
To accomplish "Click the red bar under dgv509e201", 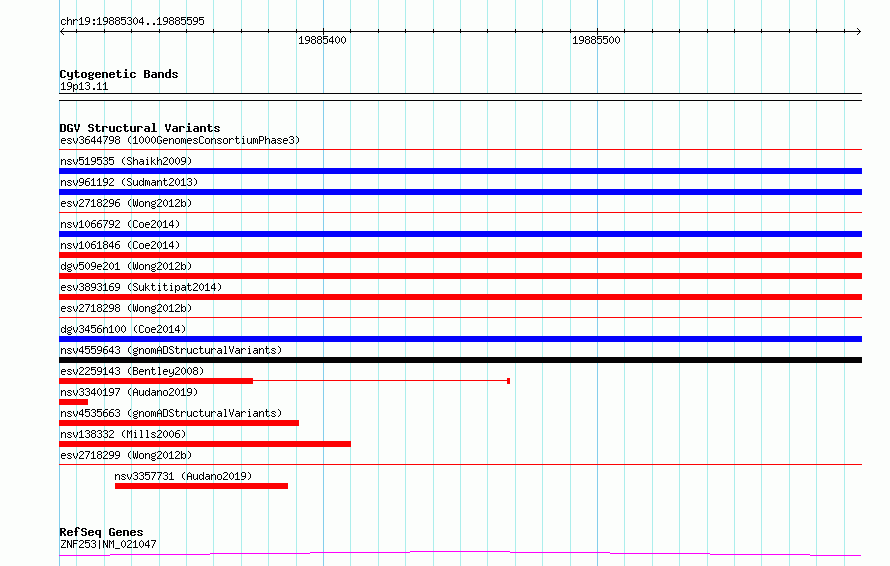I will [x=460, y=276].
